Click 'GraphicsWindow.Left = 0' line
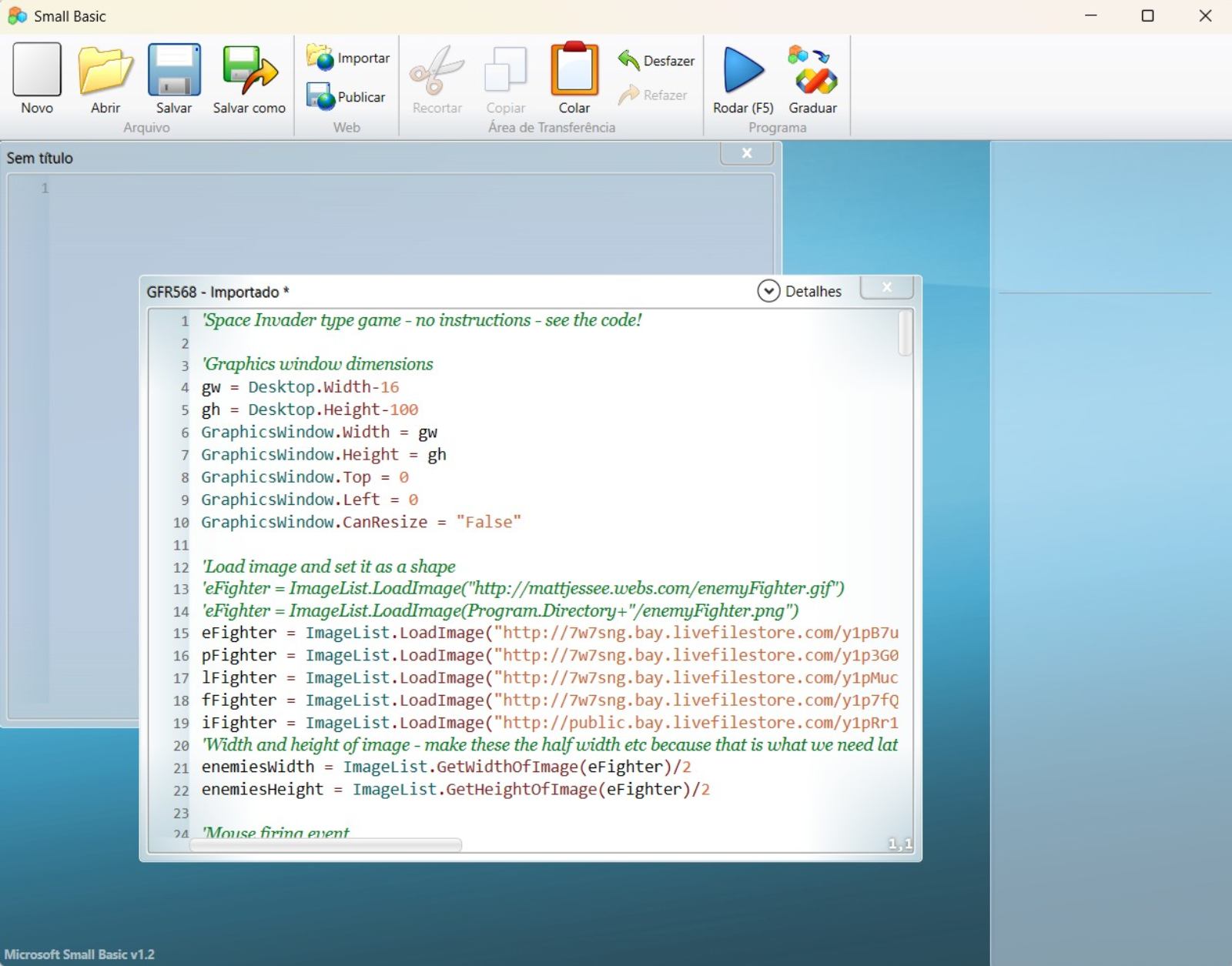Screen dimensions: 1232x966 coord(310,500)
